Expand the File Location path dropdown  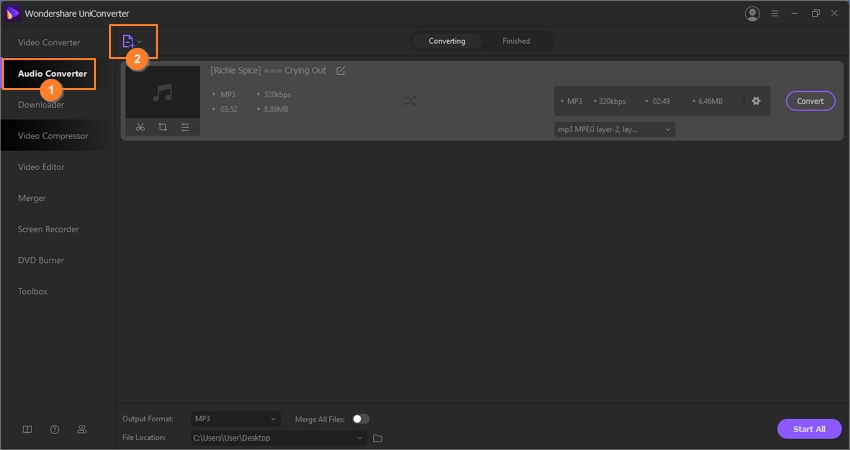[279, 438]
